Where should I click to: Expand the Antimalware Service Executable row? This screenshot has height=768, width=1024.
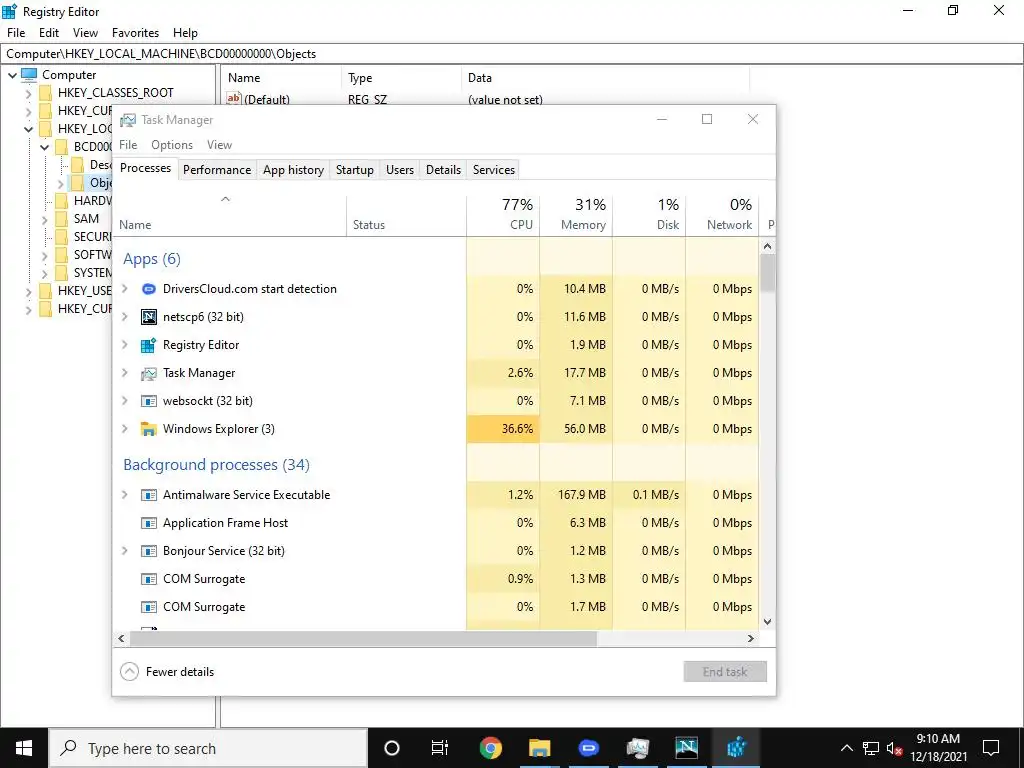tap(125, 495)
